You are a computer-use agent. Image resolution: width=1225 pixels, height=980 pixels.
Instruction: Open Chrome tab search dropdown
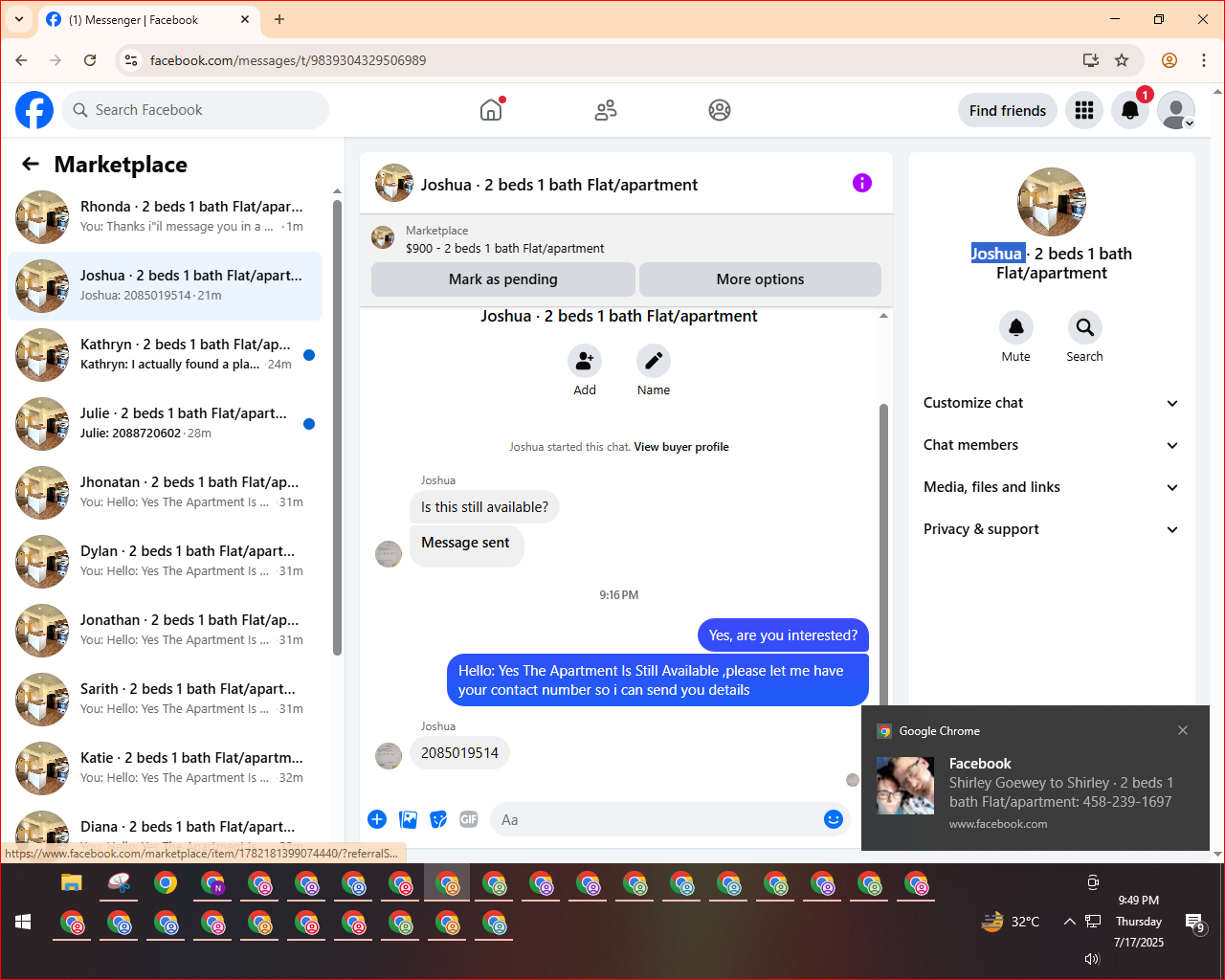coord(19,19)
